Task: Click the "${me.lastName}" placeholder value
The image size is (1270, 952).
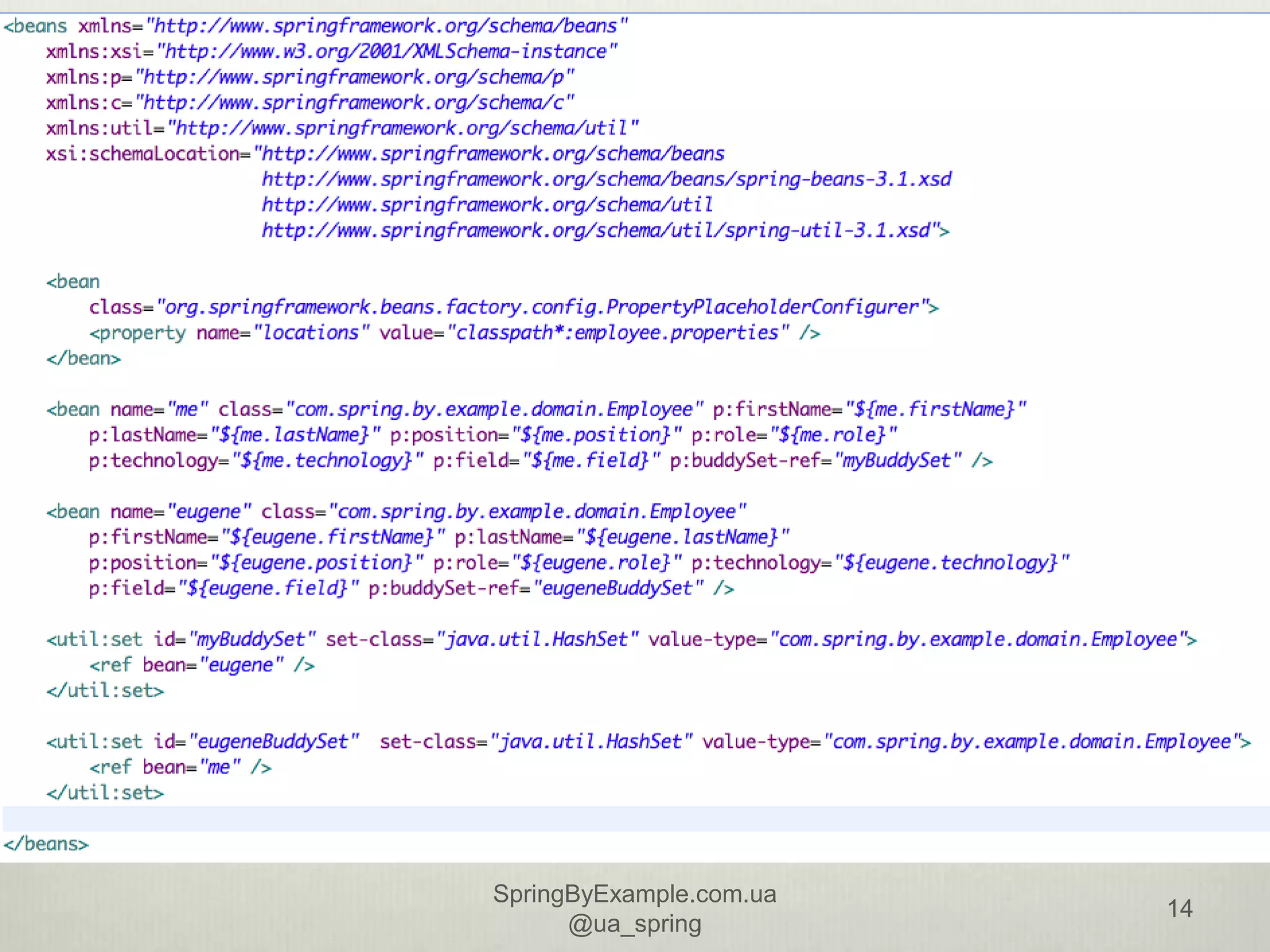Action: [295, 435]
